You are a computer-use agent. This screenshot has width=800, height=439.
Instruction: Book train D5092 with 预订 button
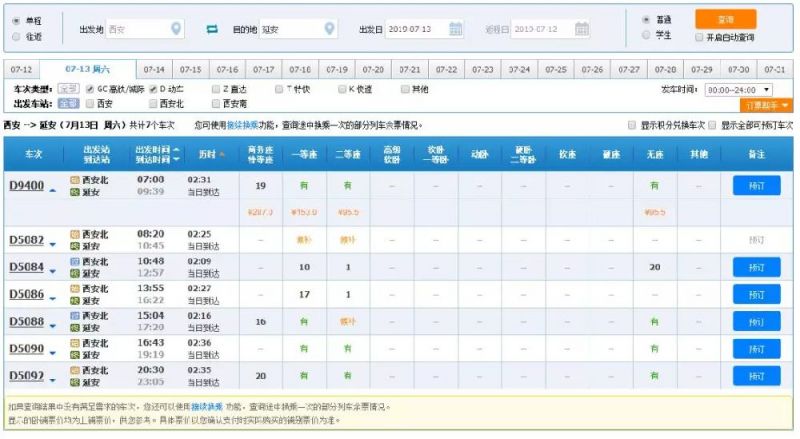click(x=757, y=376)
